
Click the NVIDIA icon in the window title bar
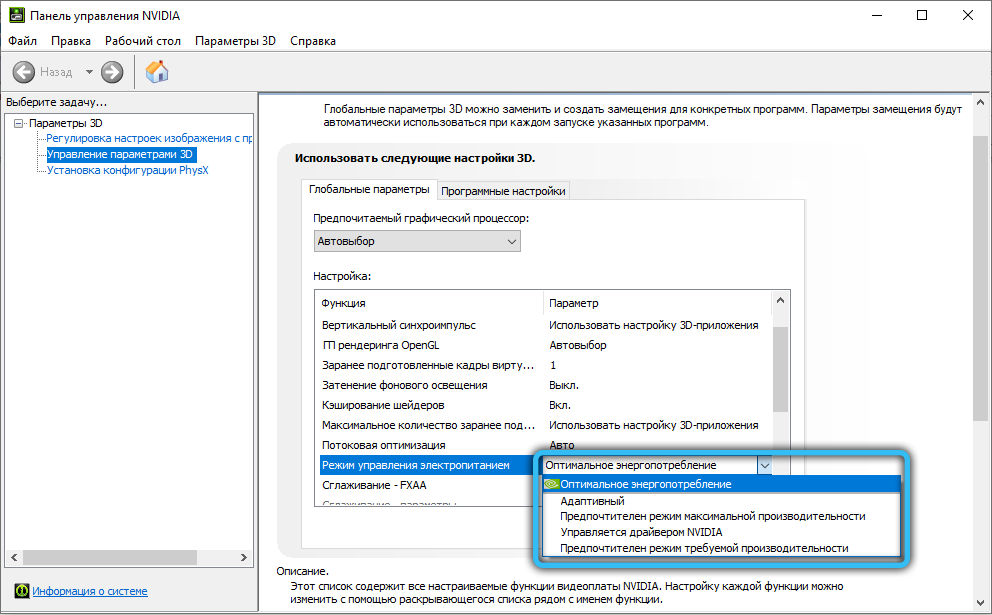point(16,16)
